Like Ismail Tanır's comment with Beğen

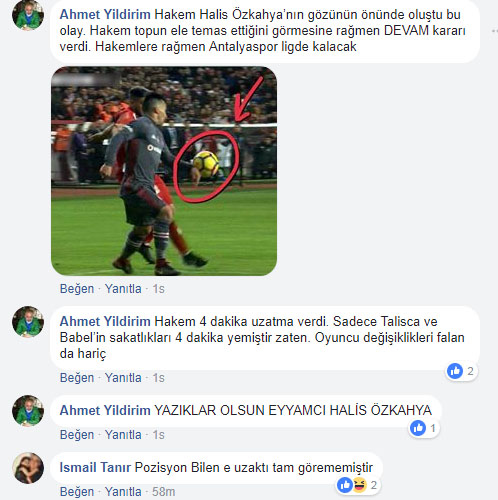point(77,492)
